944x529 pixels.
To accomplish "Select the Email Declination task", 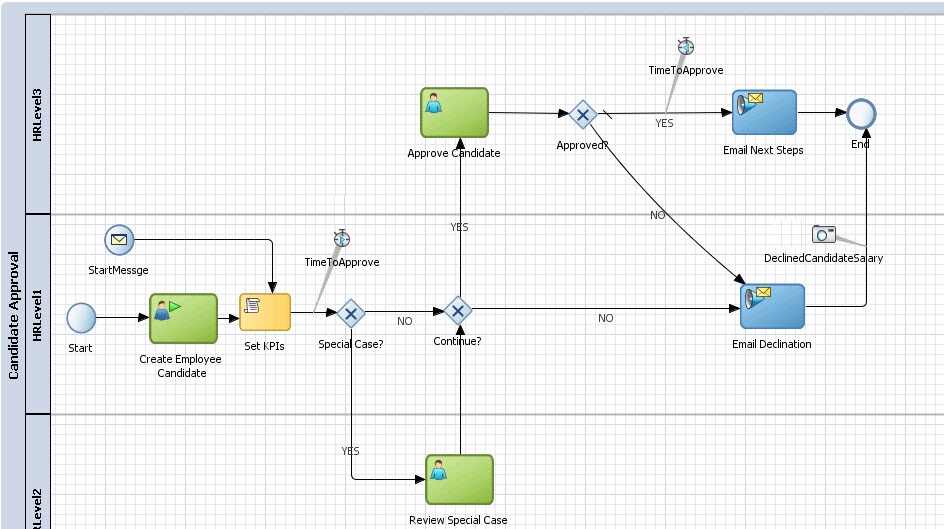I will click(x=772, y=306).
